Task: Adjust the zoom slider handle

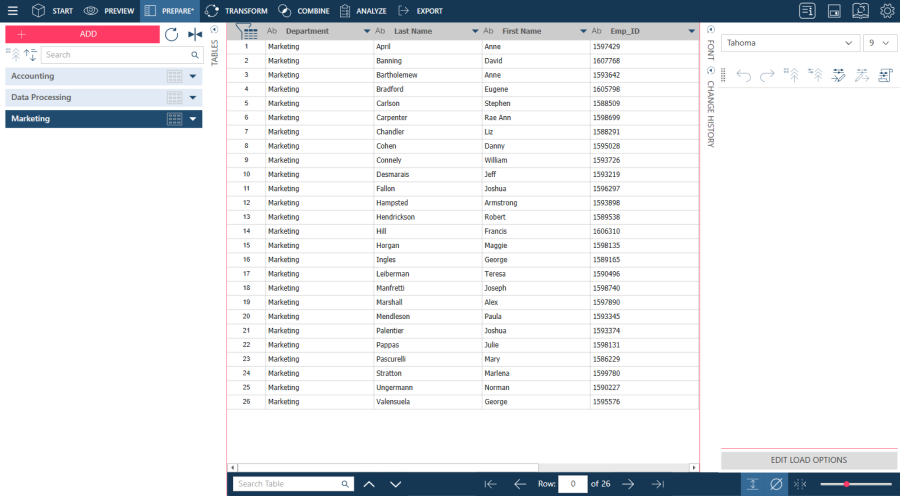Action: [846, 484]
